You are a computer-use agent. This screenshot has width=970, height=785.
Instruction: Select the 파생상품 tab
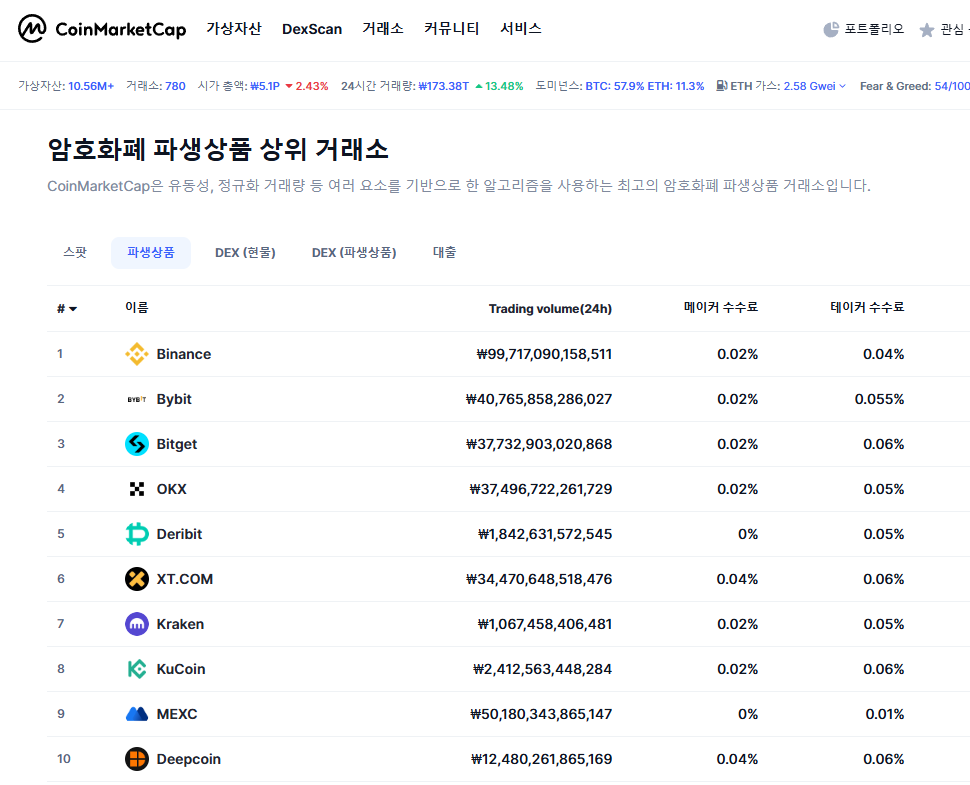(x=151, y=252)
